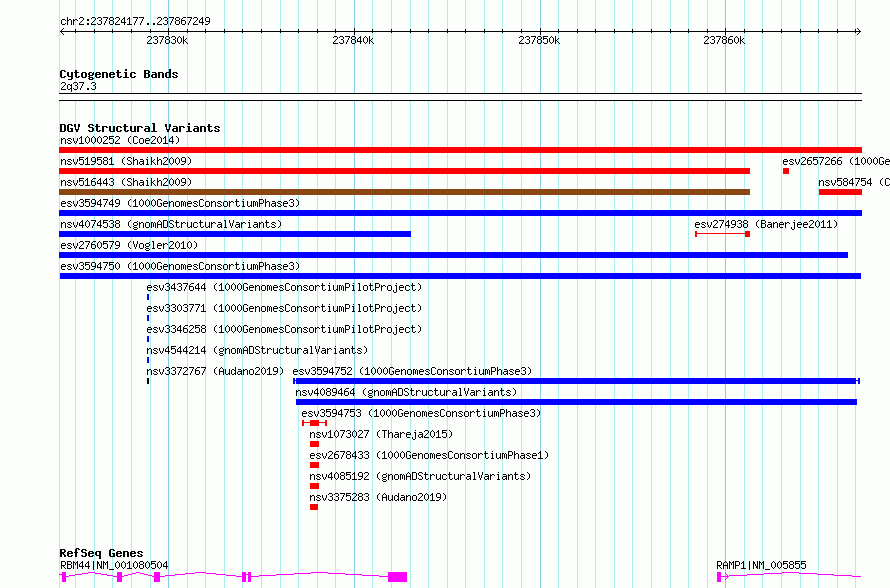
Task: Click the 237860k ruler tick label
Action: click(724, 40)
